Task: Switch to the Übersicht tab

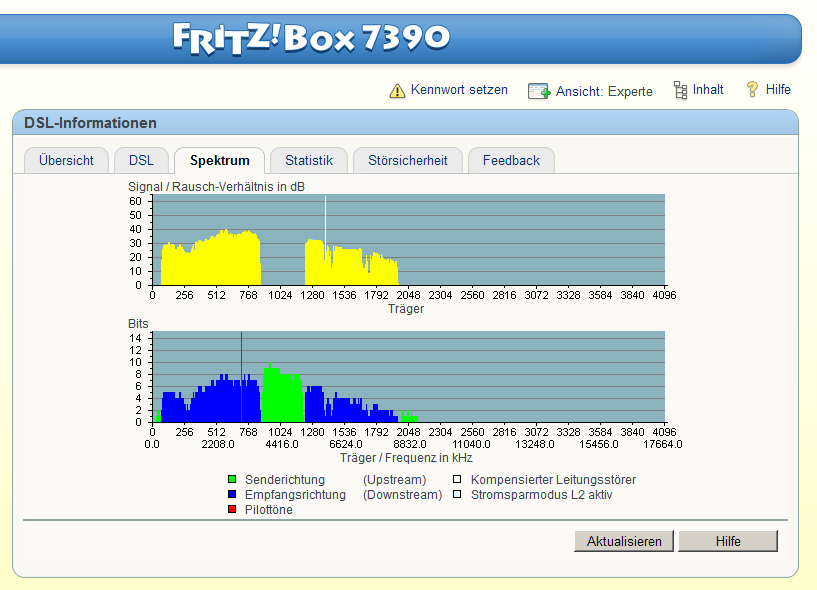Action: coord(66,160)
